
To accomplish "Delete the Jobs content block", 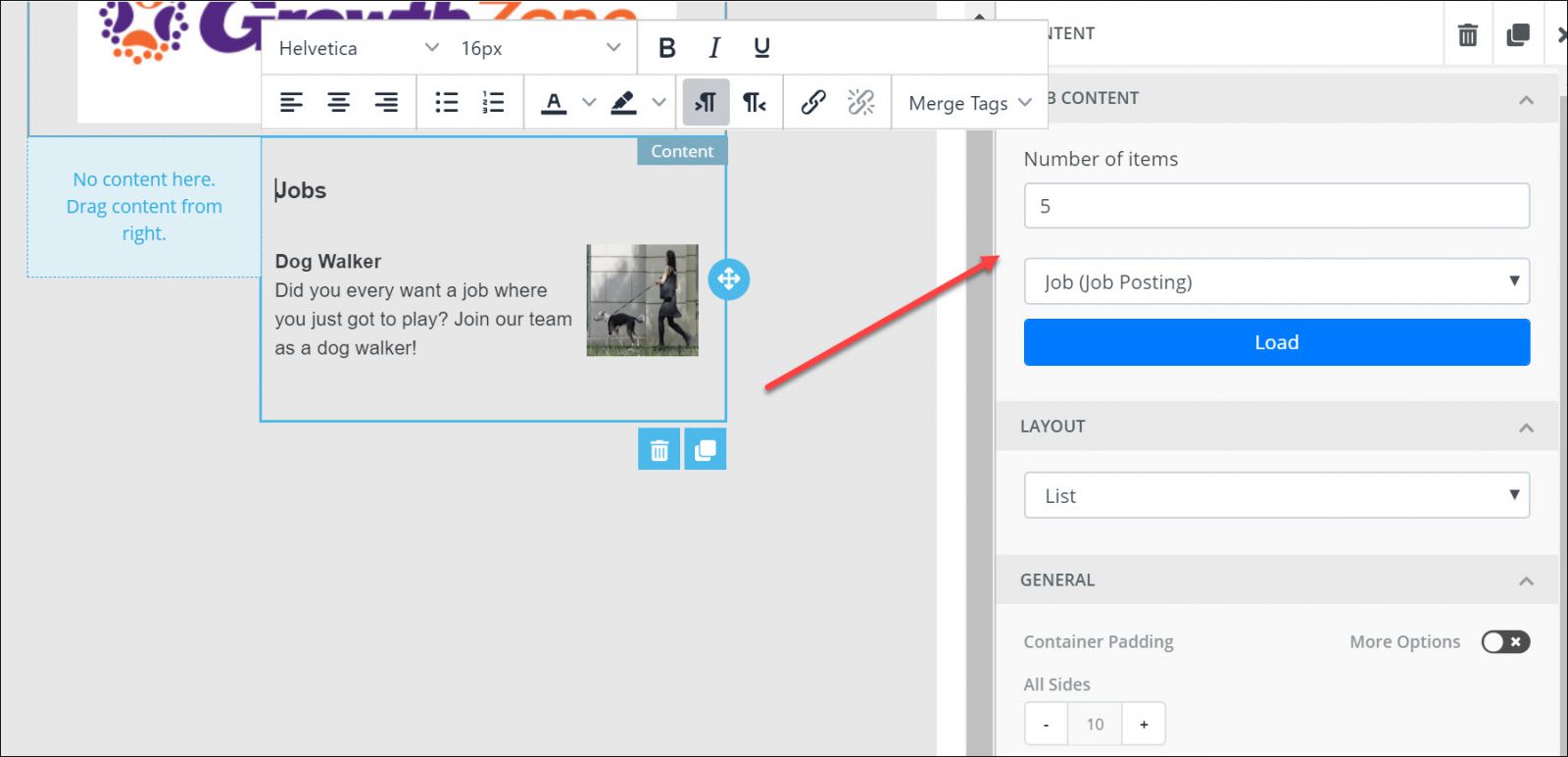I will click(x=659, y=450).
